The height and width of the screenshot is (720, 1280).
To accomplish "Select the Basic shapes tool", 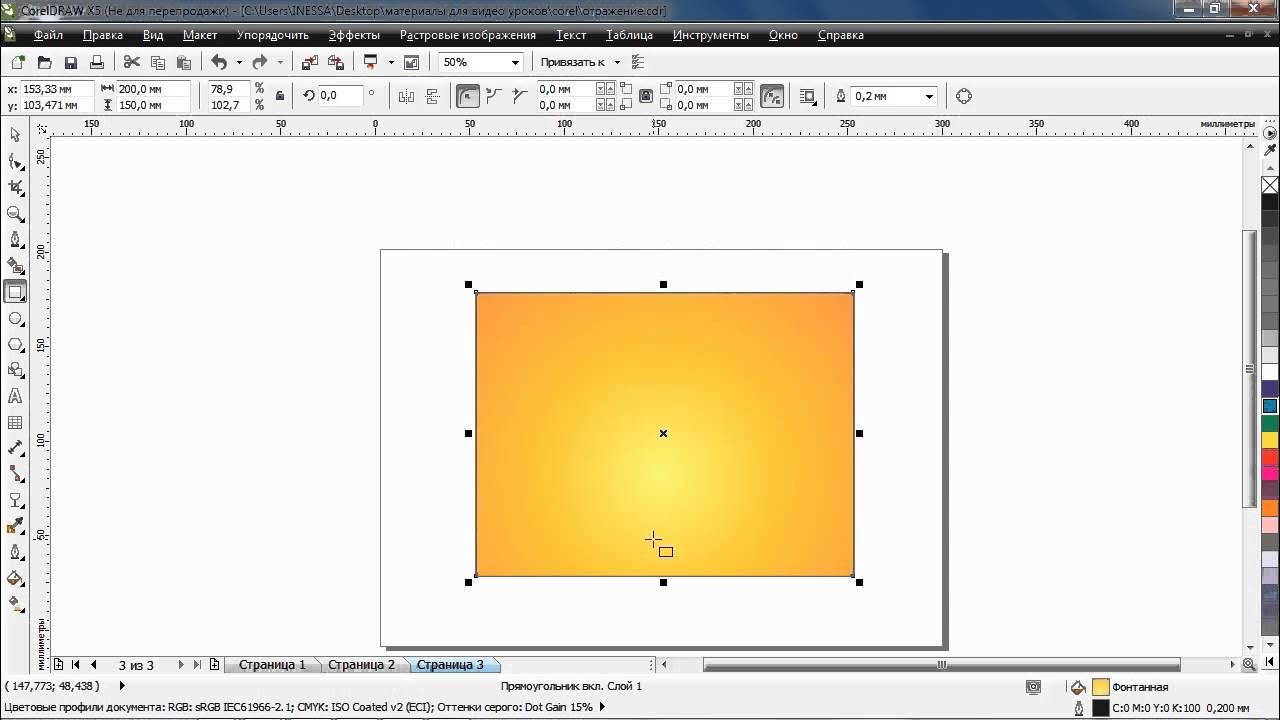I will [x=15, y=370].
